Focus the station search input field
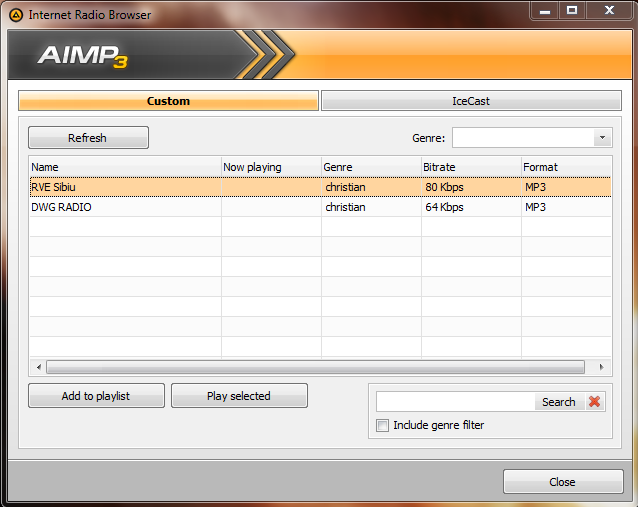Viewport: 638px width, 507px height. tap(455, 402)
